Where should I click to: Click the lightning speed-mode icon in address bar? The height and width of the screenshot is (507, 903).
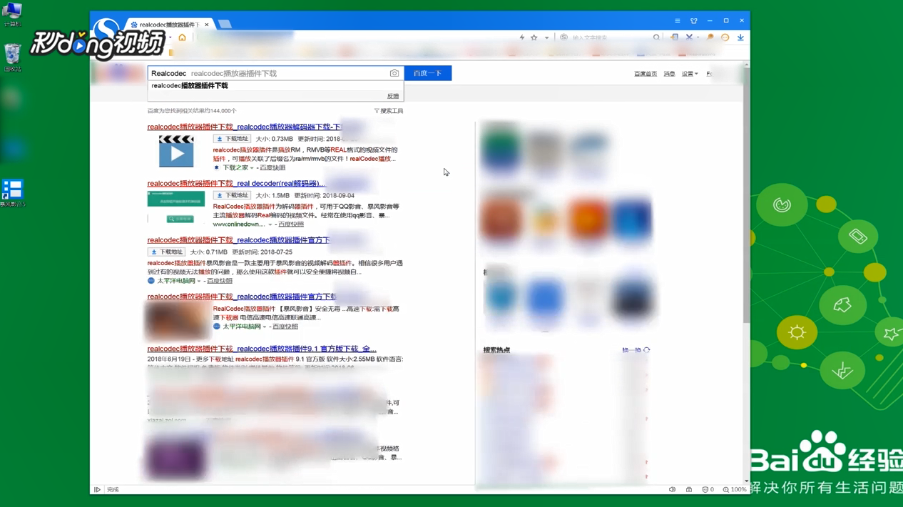pyautogui.click(x=522, y=37)
